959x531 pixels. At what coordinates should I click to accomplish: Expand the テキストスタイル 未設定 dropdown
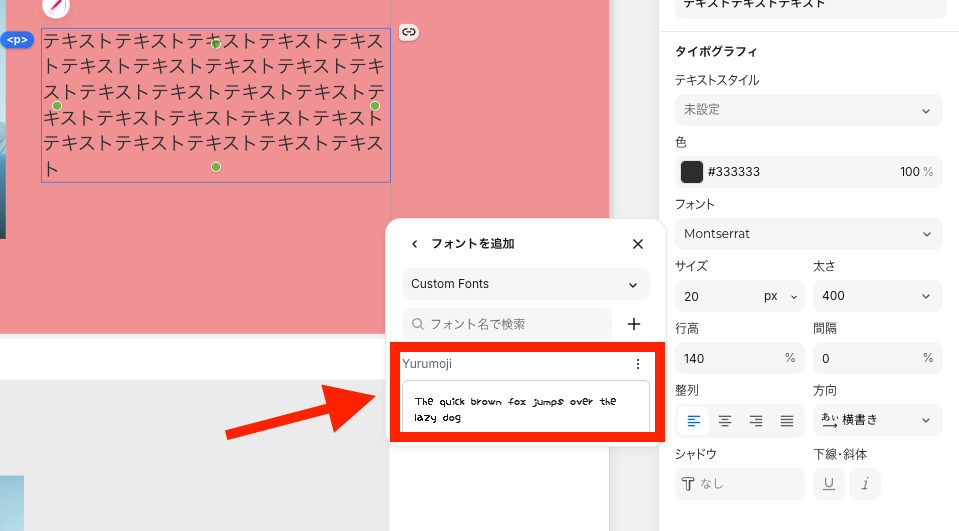coord(808,110)
